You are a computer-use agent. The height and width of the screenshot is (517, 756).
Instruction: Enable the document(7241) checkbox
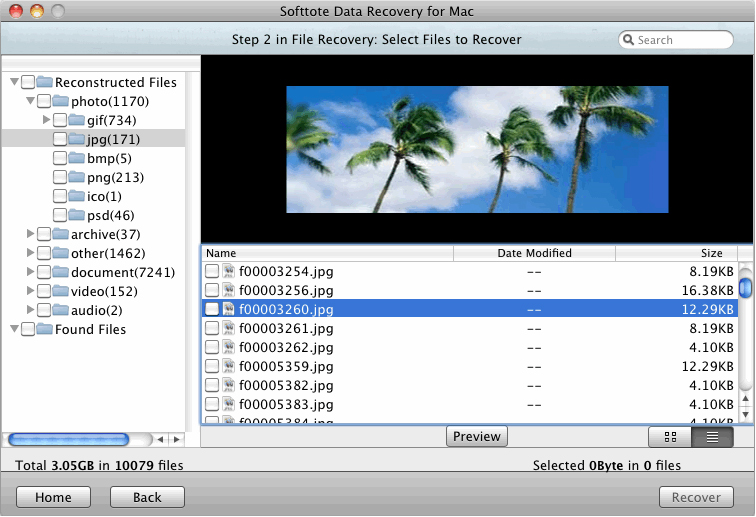(x=44, y=272)
